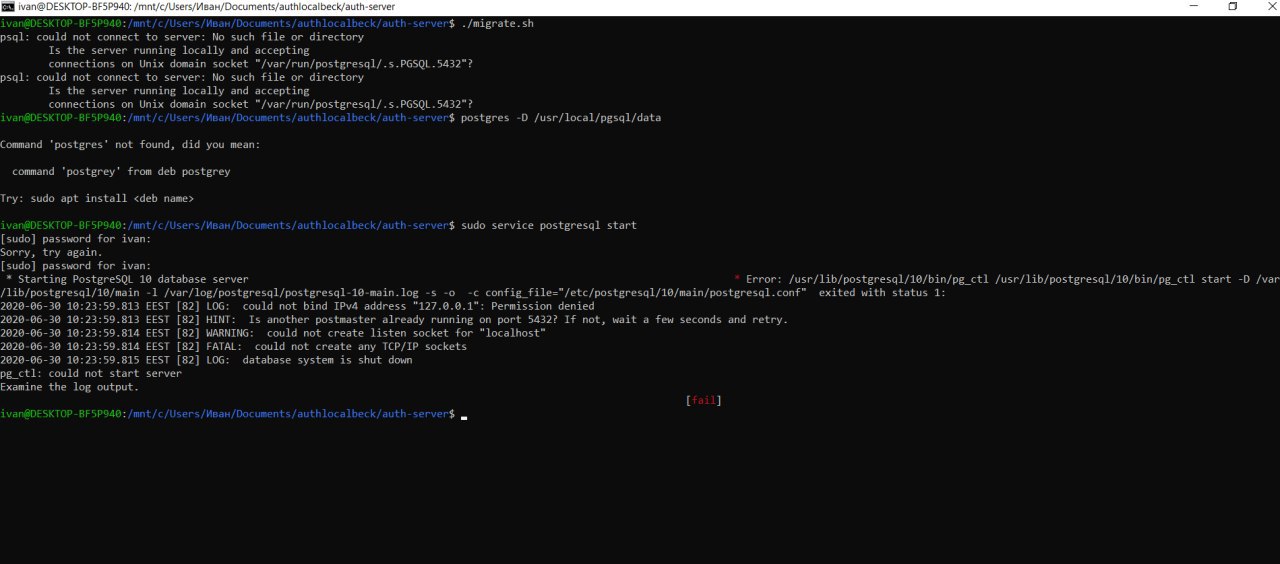The width and height of the screenshot is (1280, 564).
Task: Click the red '* Error:' pg_ctl message
Action: pyautogui.click(x=1006, y=280)
